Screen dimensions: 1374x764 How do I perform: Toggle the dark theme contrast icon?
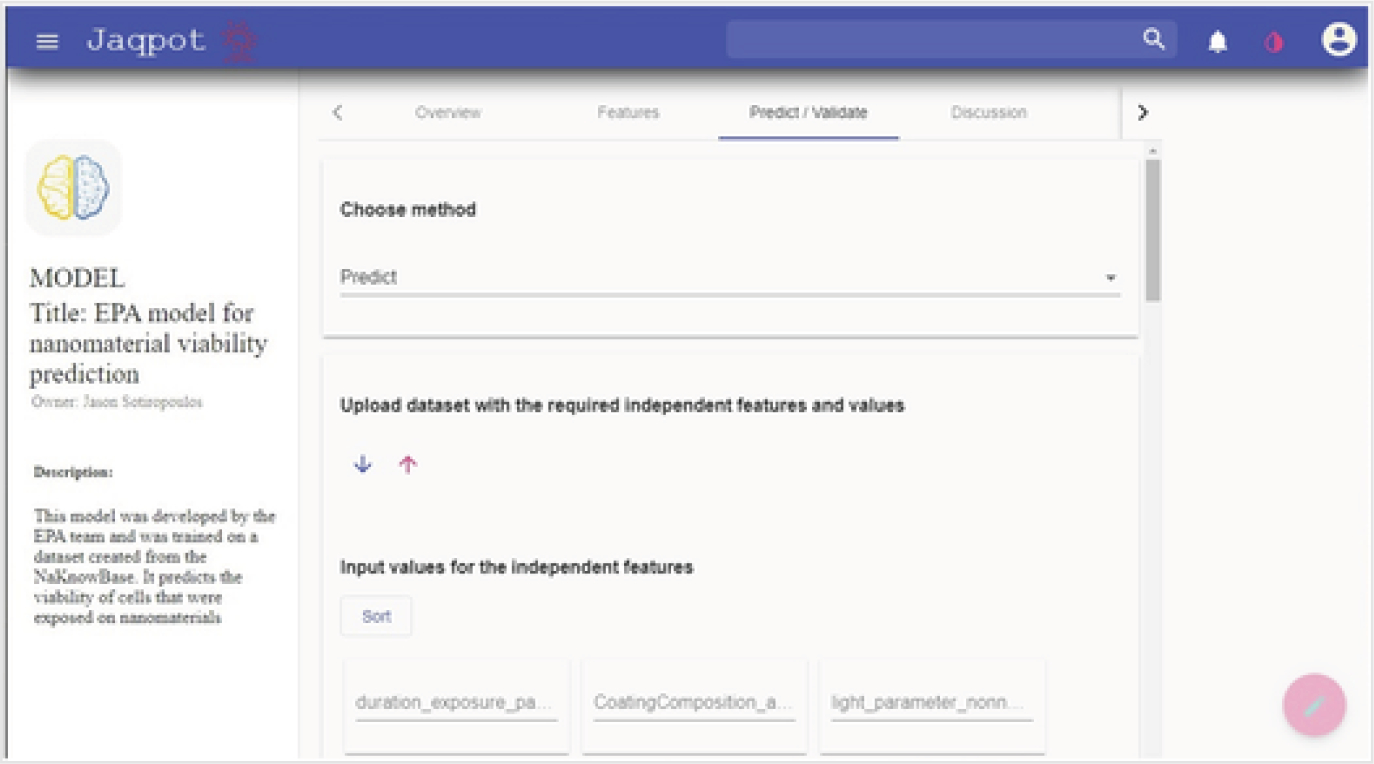(x=1273, y=43)
